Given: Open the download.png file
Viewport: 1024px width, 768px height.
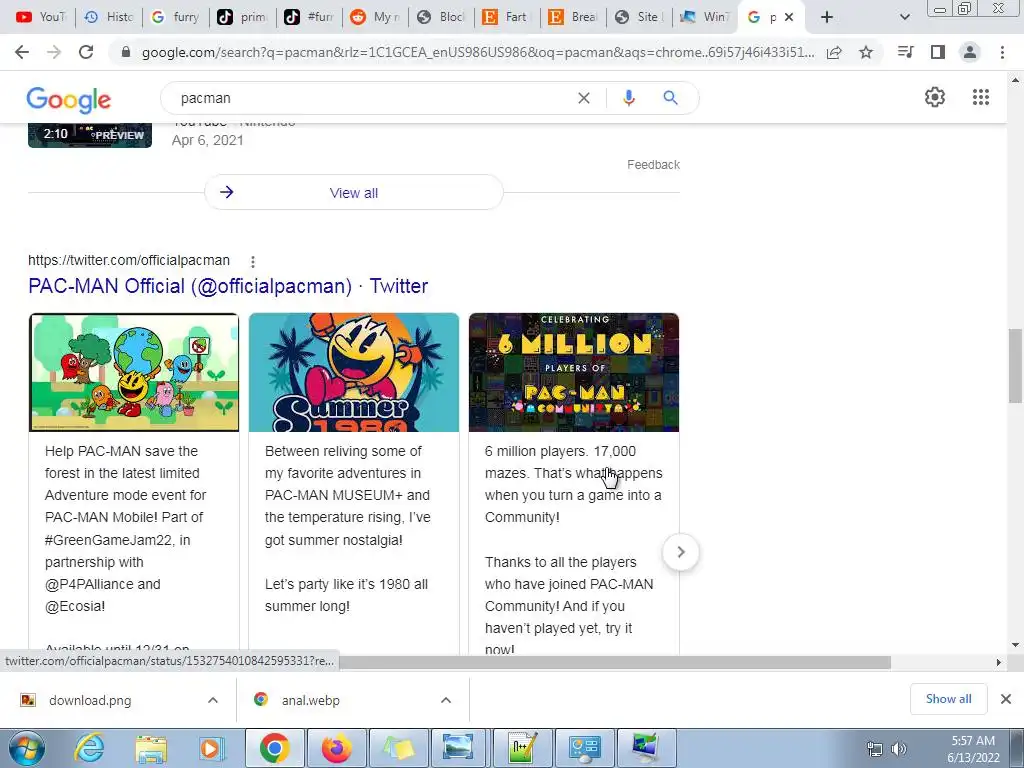Looking at the screenshot, I should point(90,700).
